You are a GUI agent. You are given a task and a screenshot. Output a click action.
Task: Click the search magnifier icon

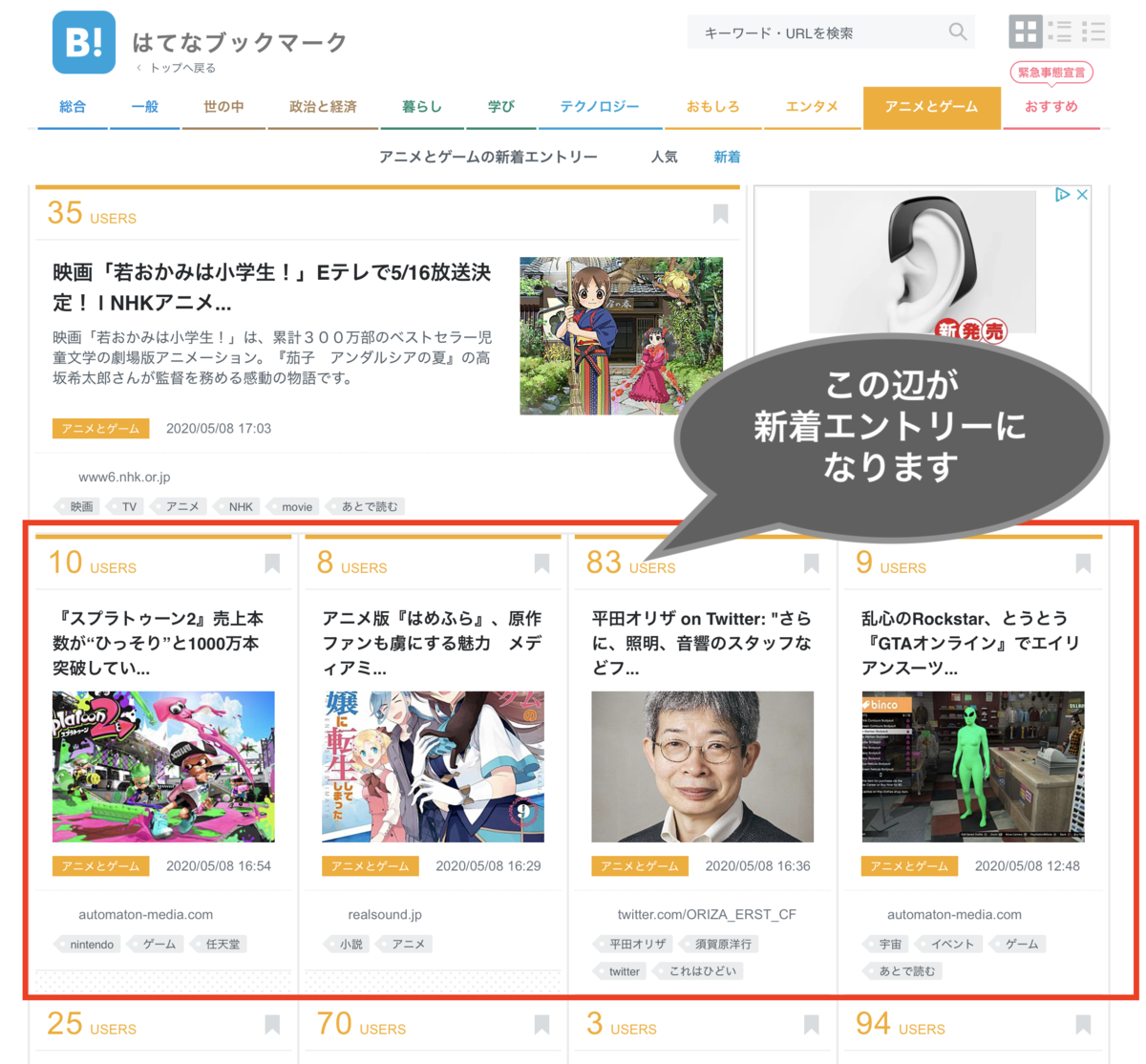pos(957,32)
